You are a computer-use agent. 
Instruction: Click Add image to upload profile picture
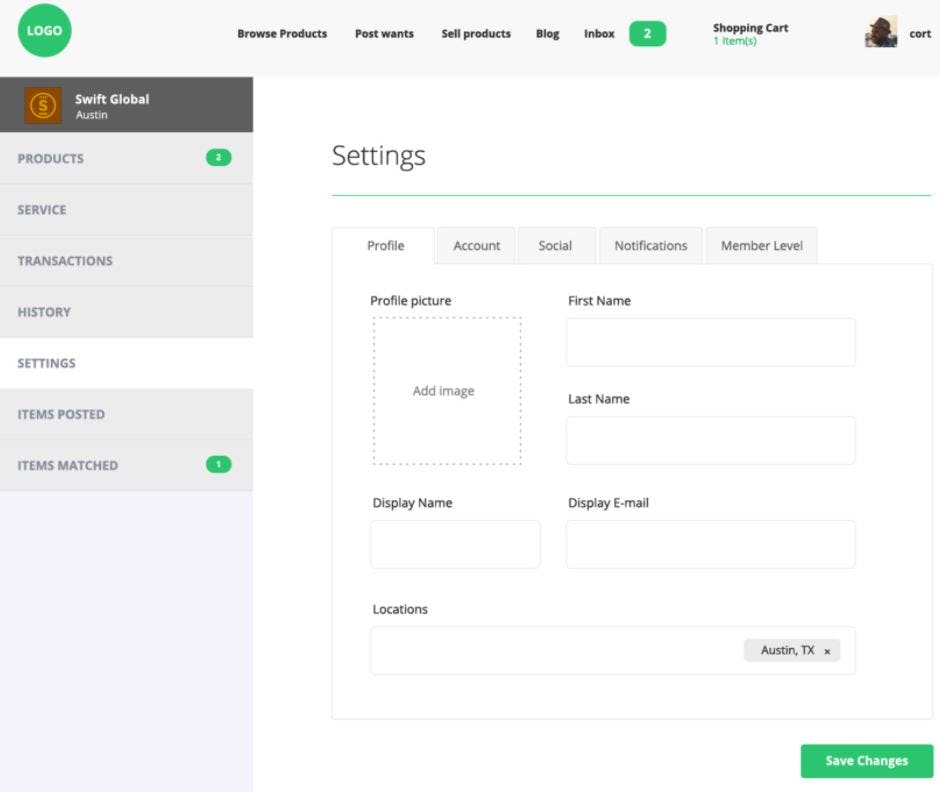coord(444,390)
